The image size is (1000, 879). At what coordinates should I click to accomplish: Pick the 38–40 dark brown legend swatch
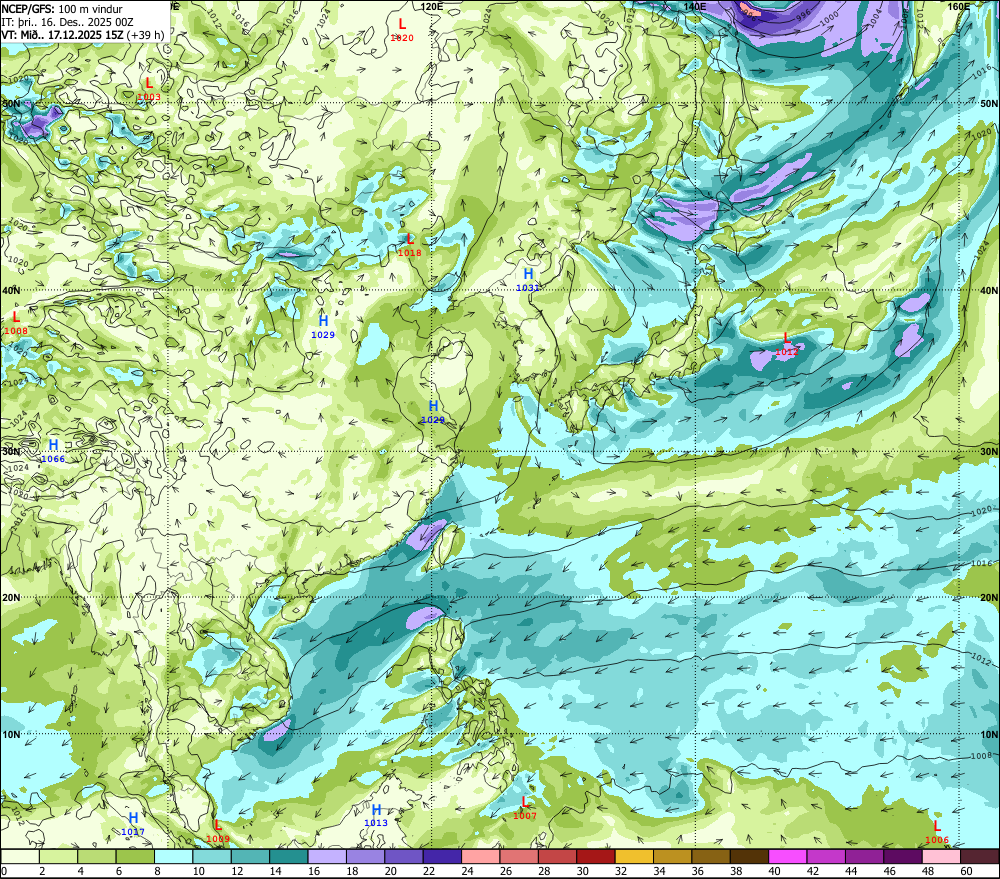749,856
